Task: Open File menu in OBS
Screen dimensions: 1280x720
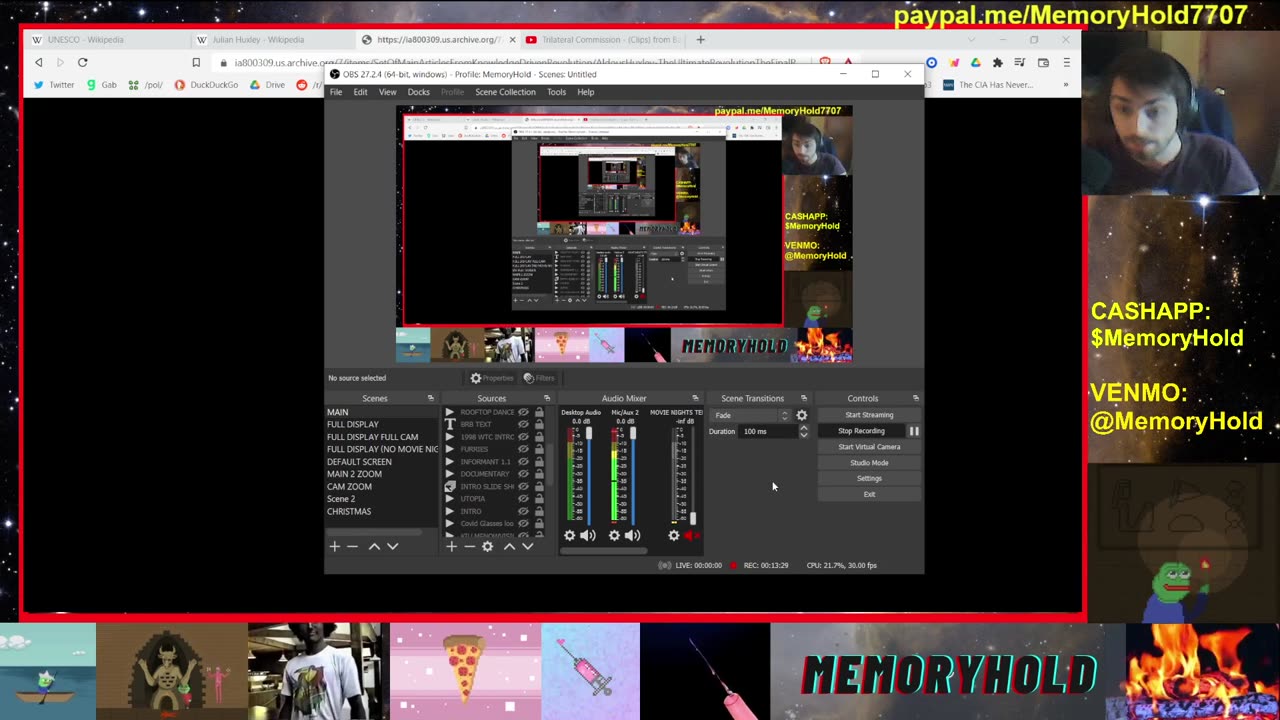Action: coord(336,92)
